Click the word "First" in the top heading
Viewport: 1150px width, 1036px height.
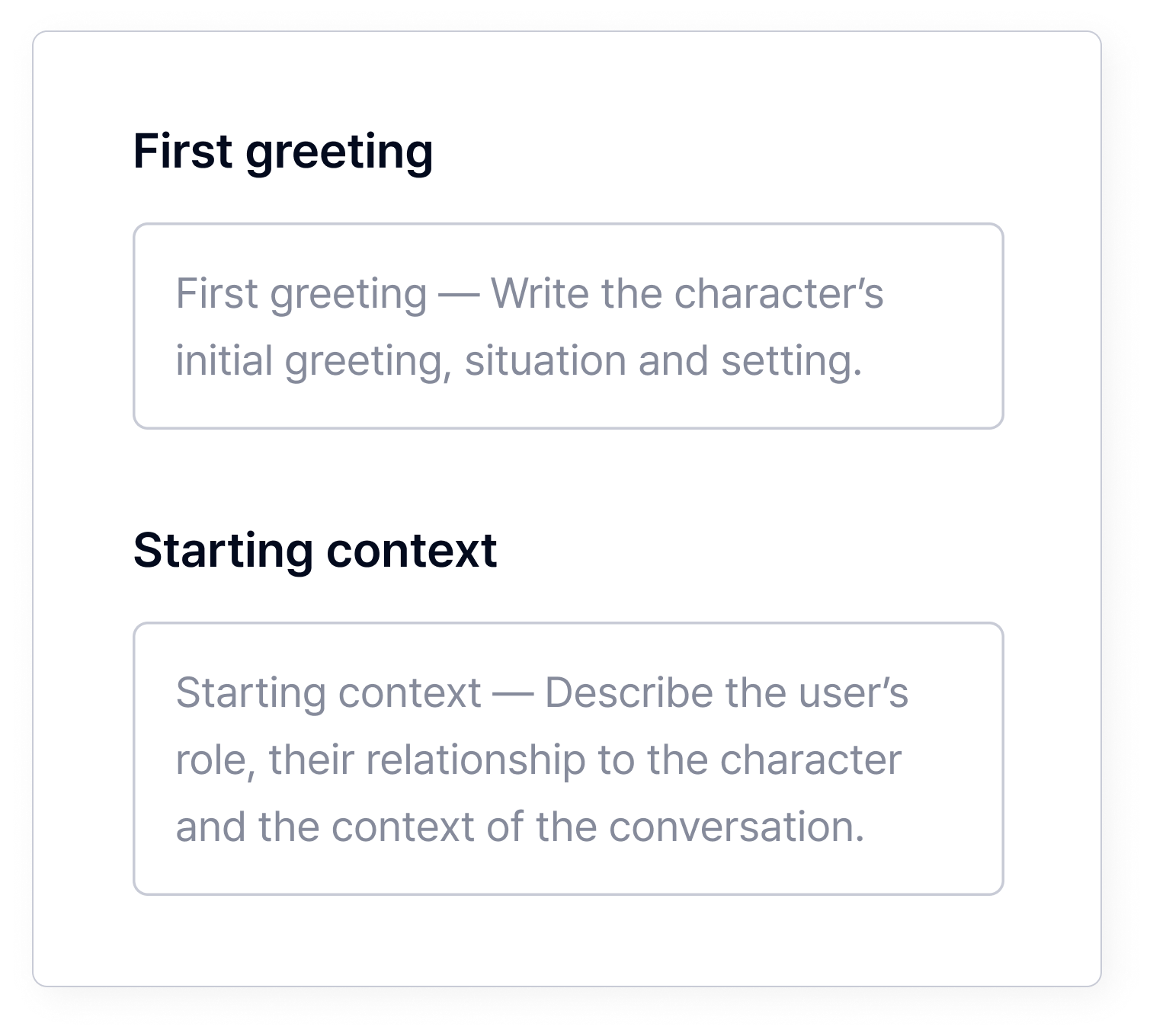click(183, 151)
